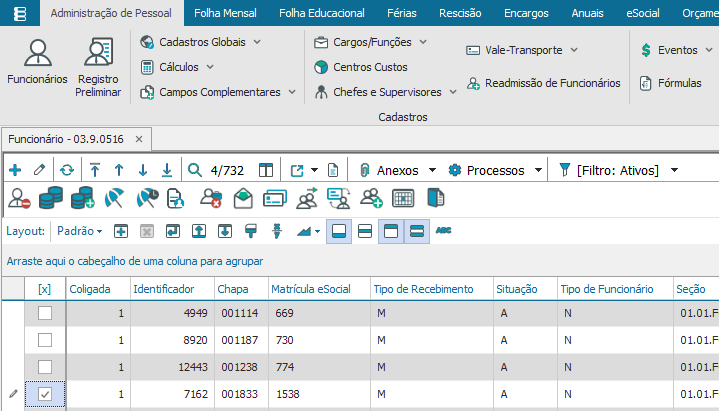The image size is (719, 411).
Task: Refresh the employee list
Action: pos(67,170)
